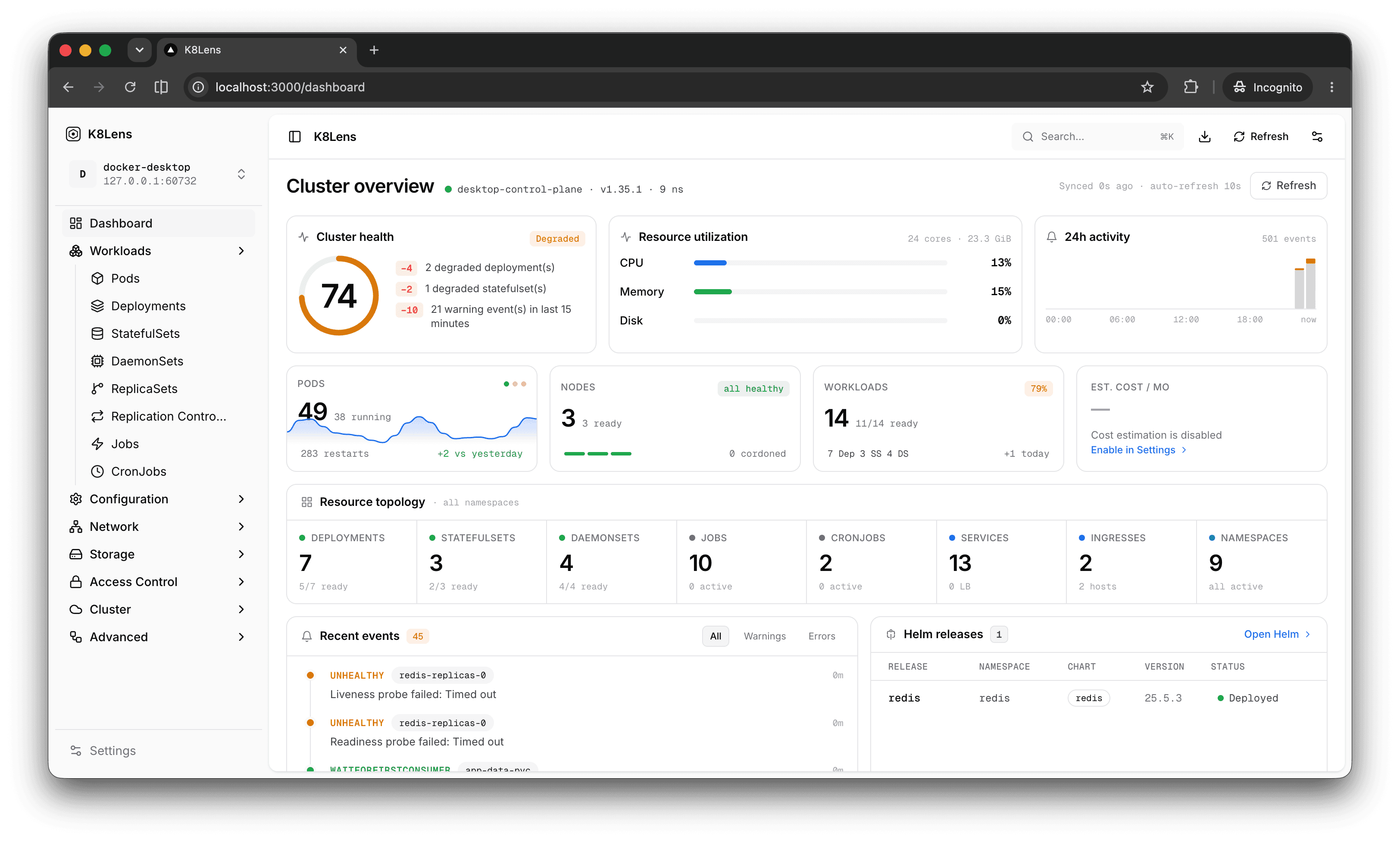Click the bell icon beside Recent events

pos(306,636)
